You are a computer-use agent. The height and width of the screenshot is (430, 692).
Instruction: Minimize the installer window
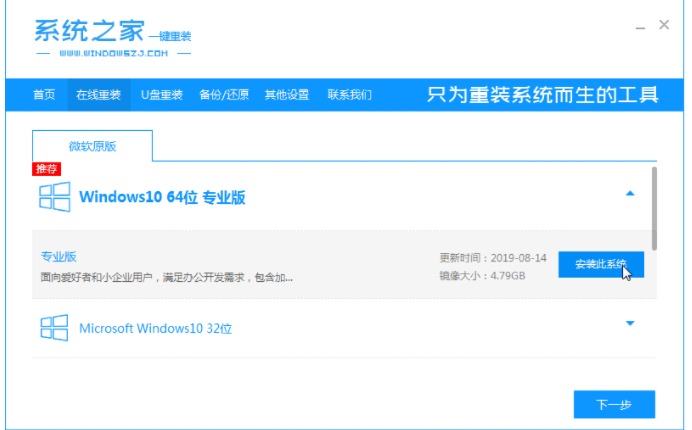pos(640,26)
